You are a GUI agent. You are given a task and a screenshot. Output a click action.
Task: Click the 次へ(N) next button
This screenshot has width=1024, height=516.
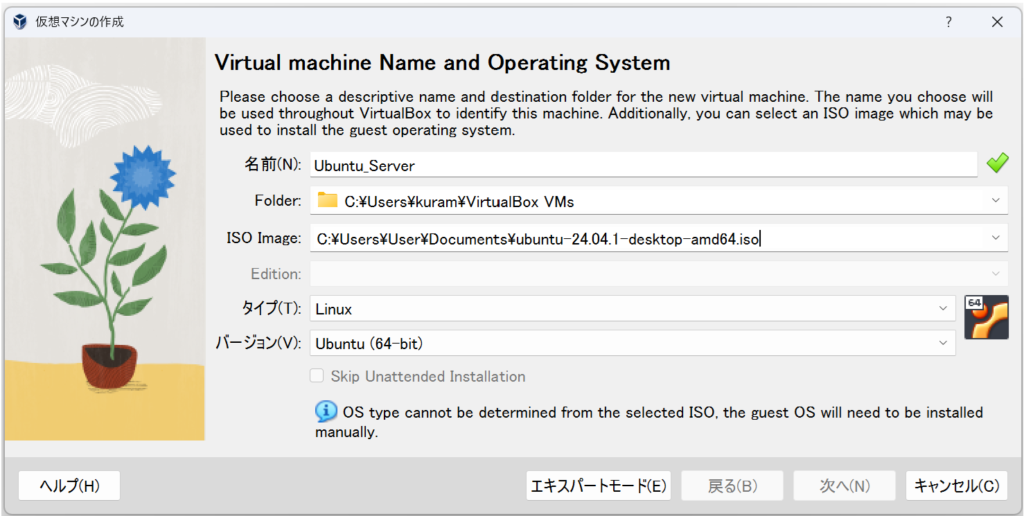point(844,485)
